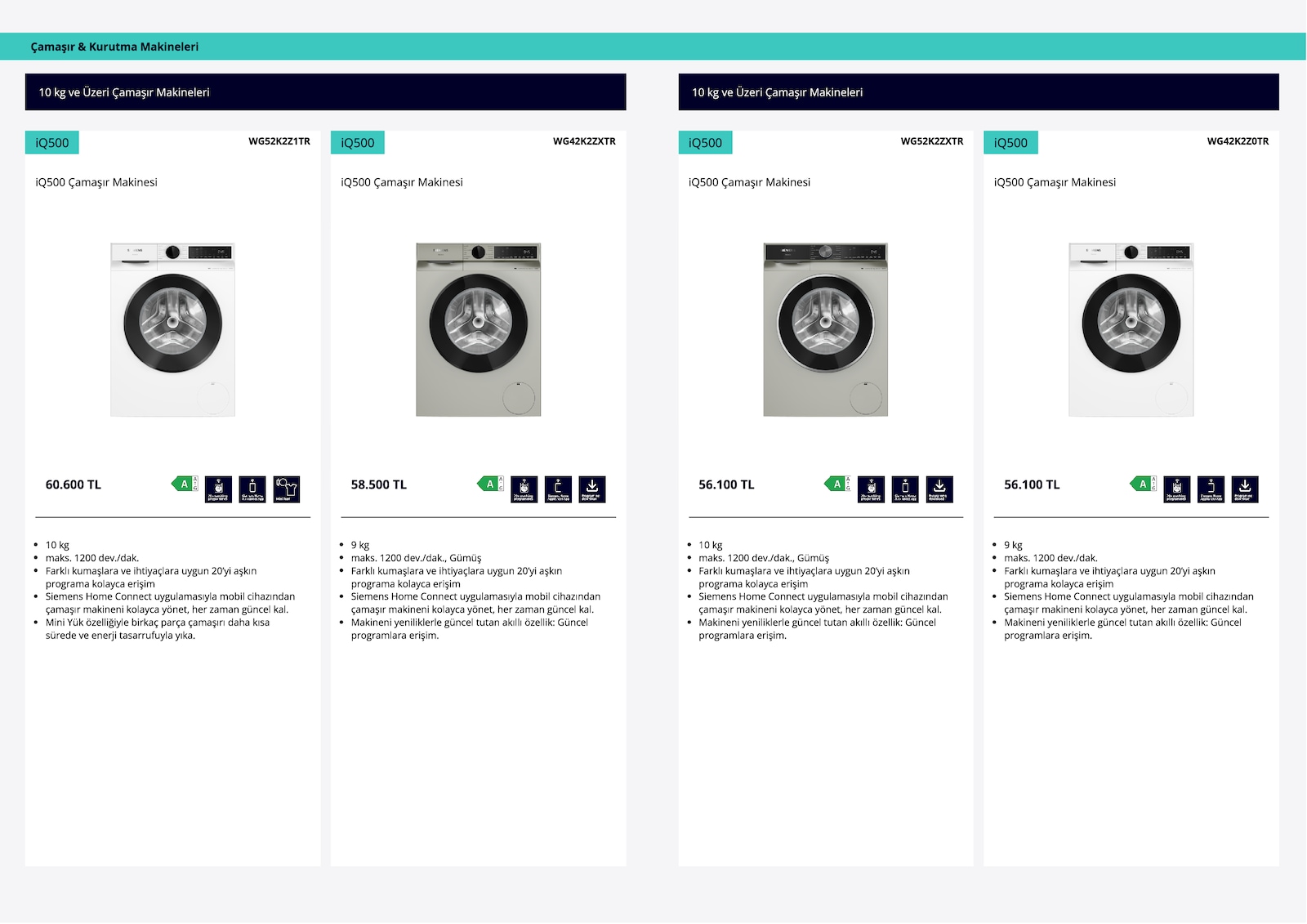Click the WG42K2Z0TR model number
Screen dimensions: 1307x924
pos(1238,141)
